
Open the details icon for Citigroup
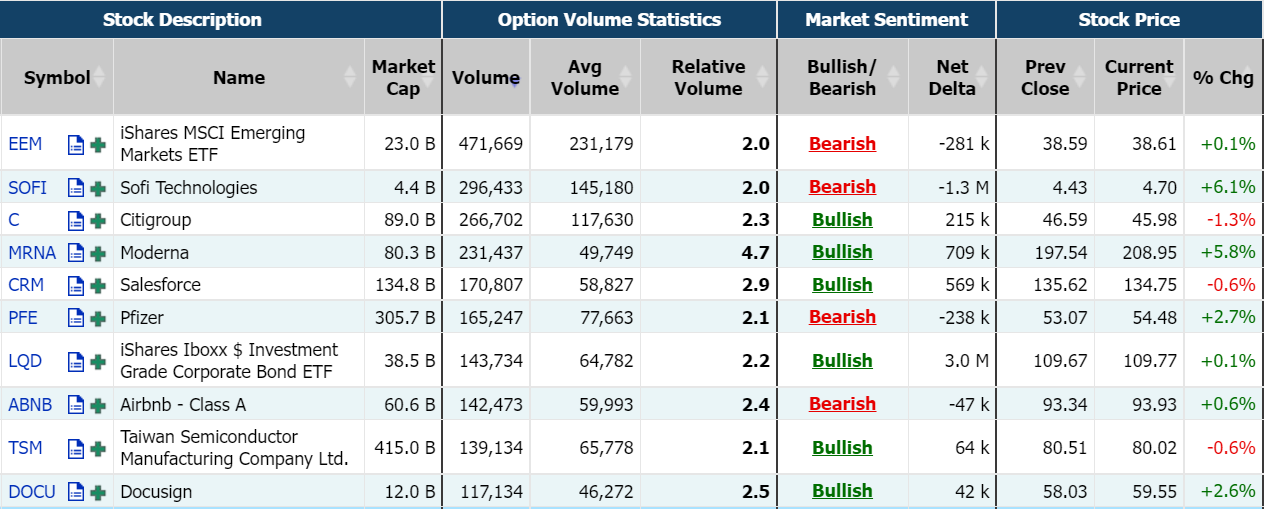76,220
